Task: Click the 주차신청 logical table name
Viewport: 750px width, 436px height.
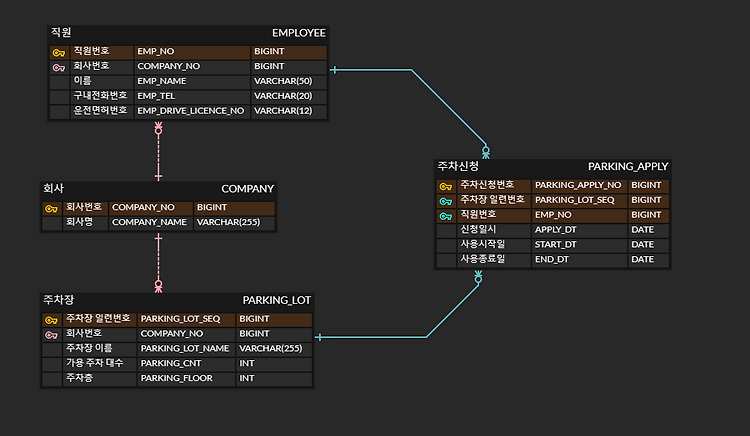Action: tap(458, 166)
